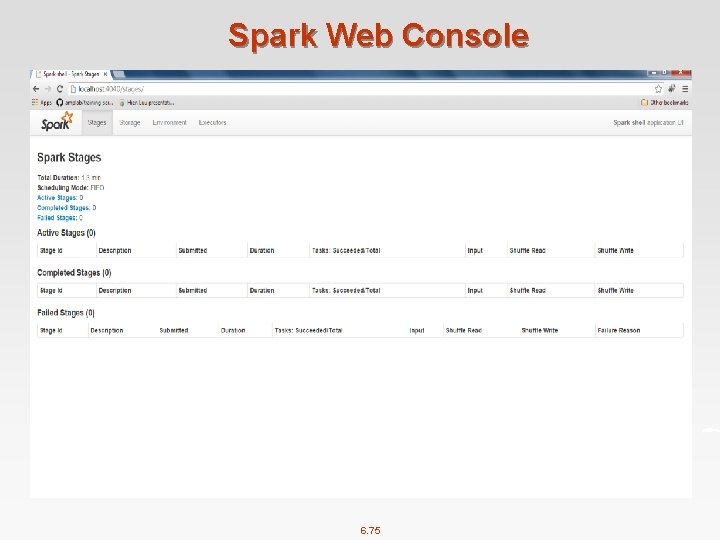Click the Spark shell application UI label

click(x=648, y=123)
